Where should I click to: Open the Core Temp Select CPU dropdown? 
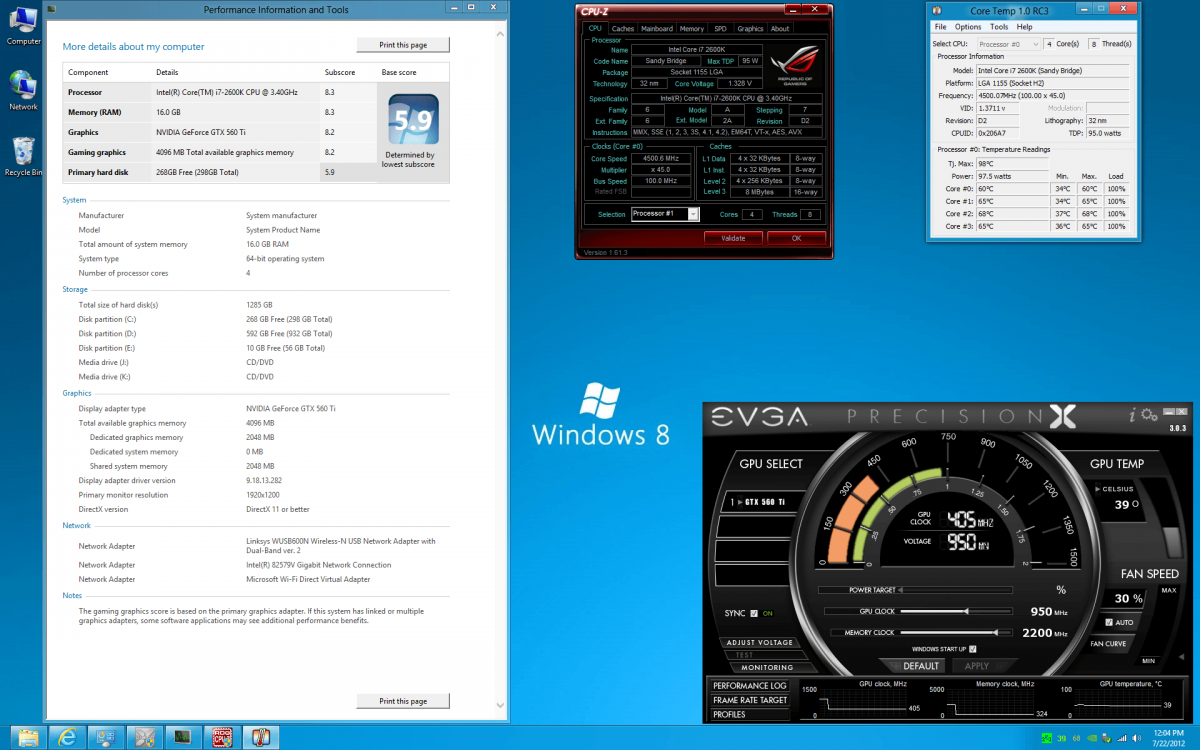coord(1007,44)
